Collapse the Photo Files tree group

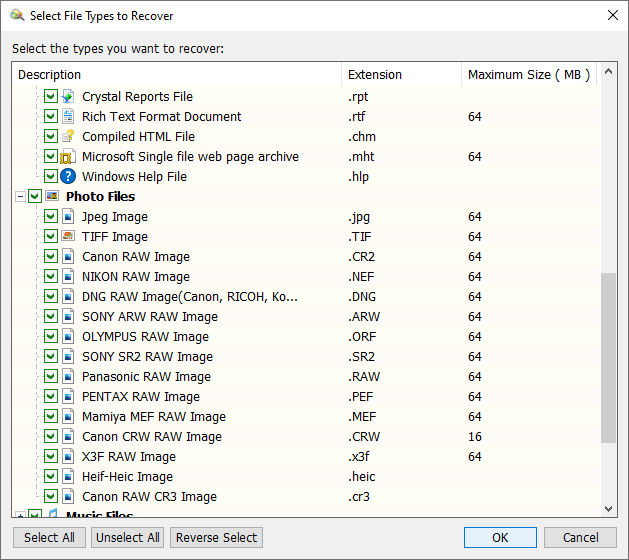pos(20,197)
